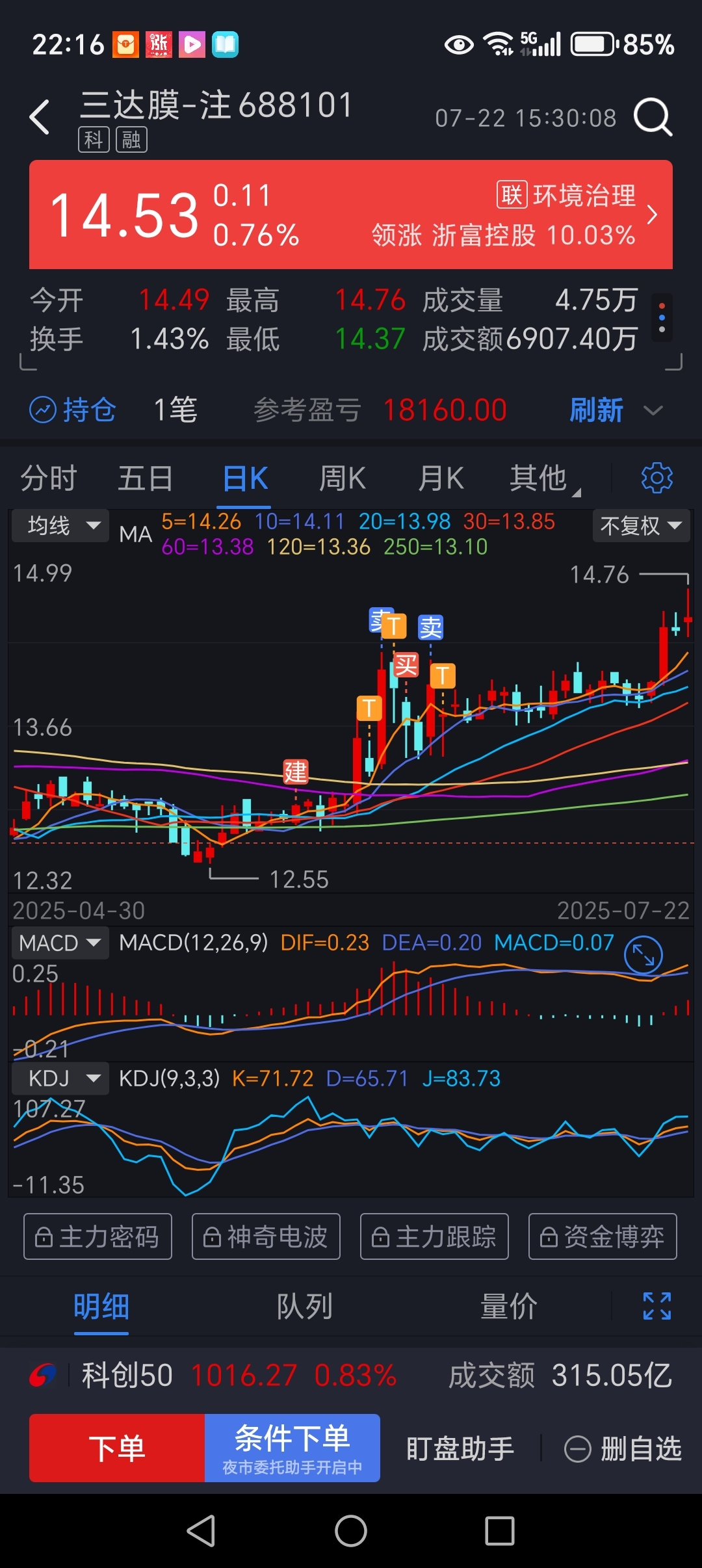Tap the 换手 1.43% turnover value

tap(170, 339)
